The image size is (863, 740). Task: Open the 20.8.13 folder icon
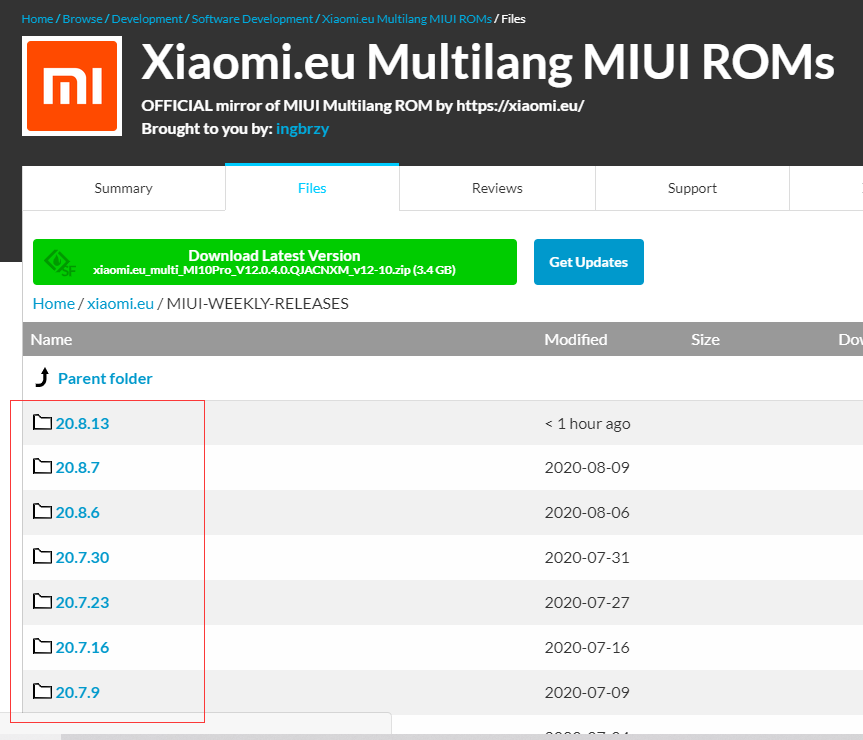(x=42, y=423)
